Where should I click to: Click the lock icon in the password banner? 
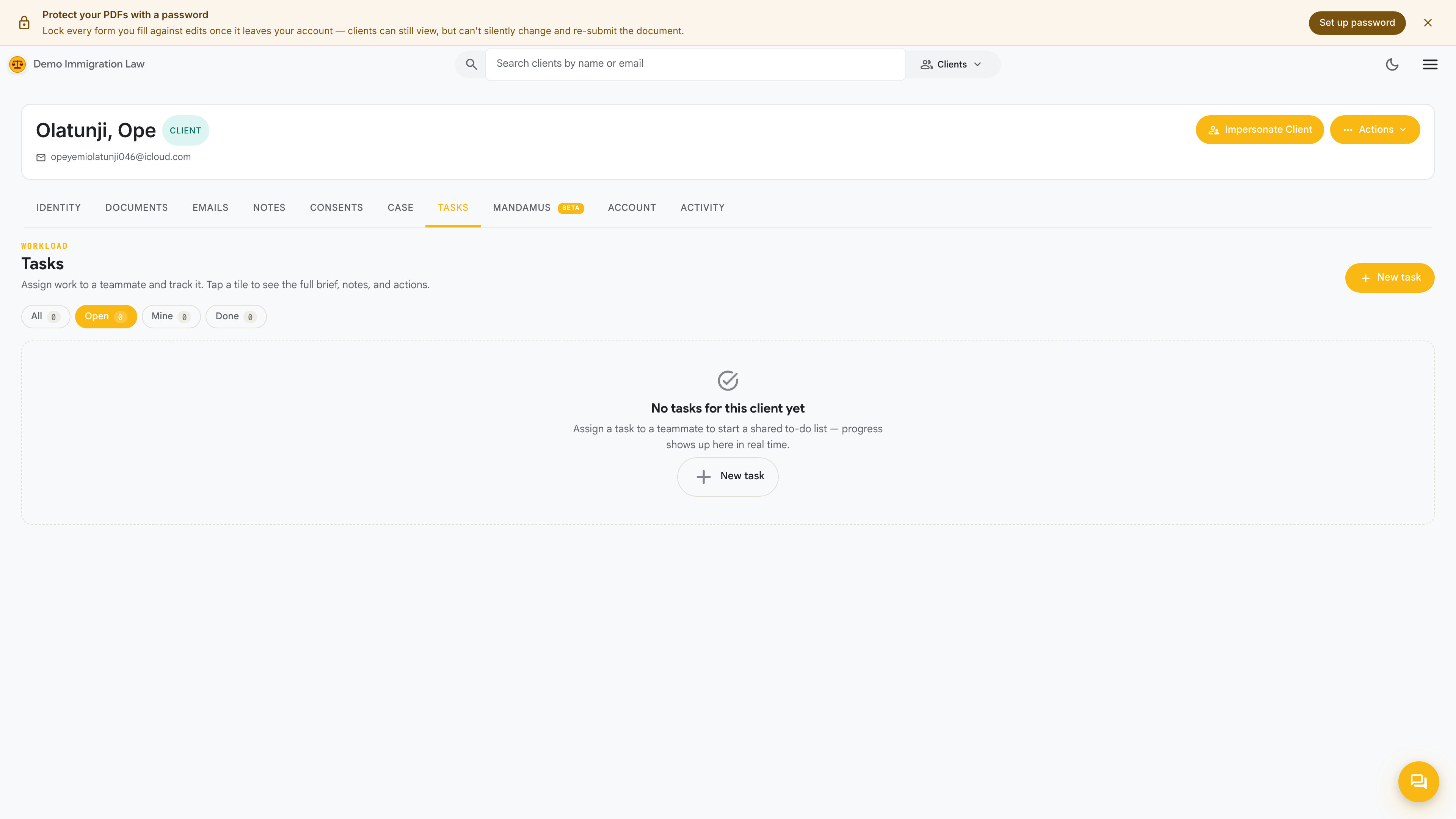tap(24, 23)
